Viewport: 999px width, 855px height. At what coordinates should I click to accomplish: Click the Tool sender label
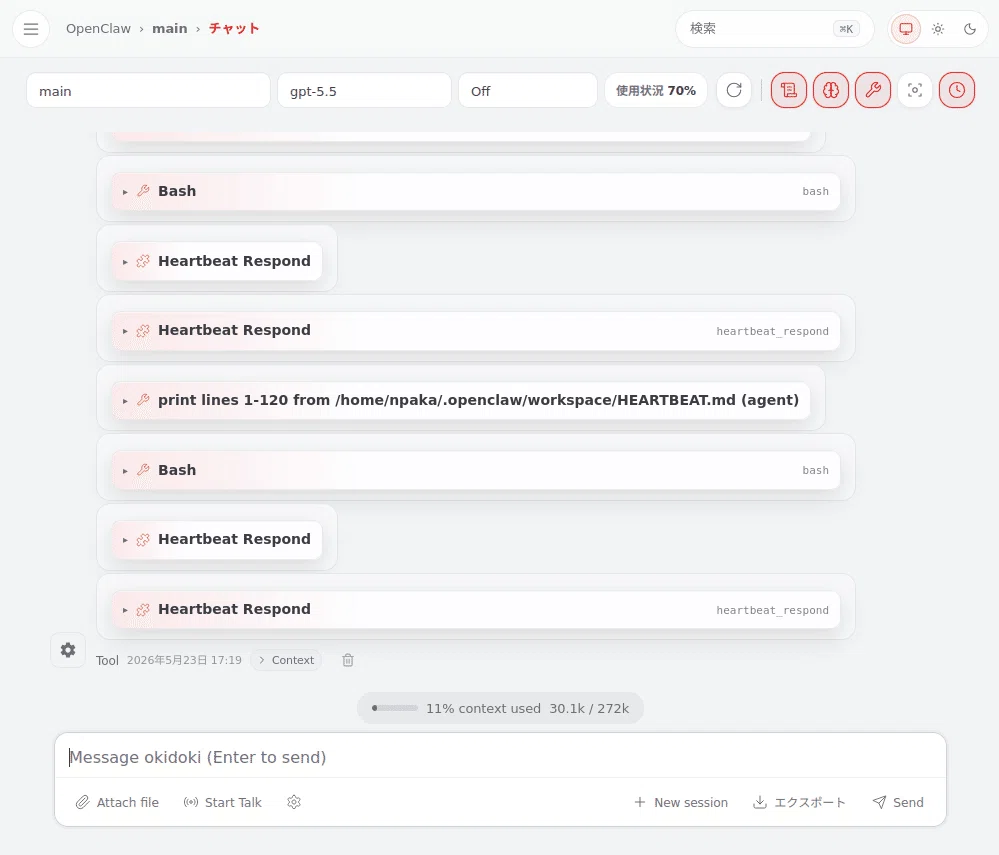pyautogui.click(x=107, y=660)
